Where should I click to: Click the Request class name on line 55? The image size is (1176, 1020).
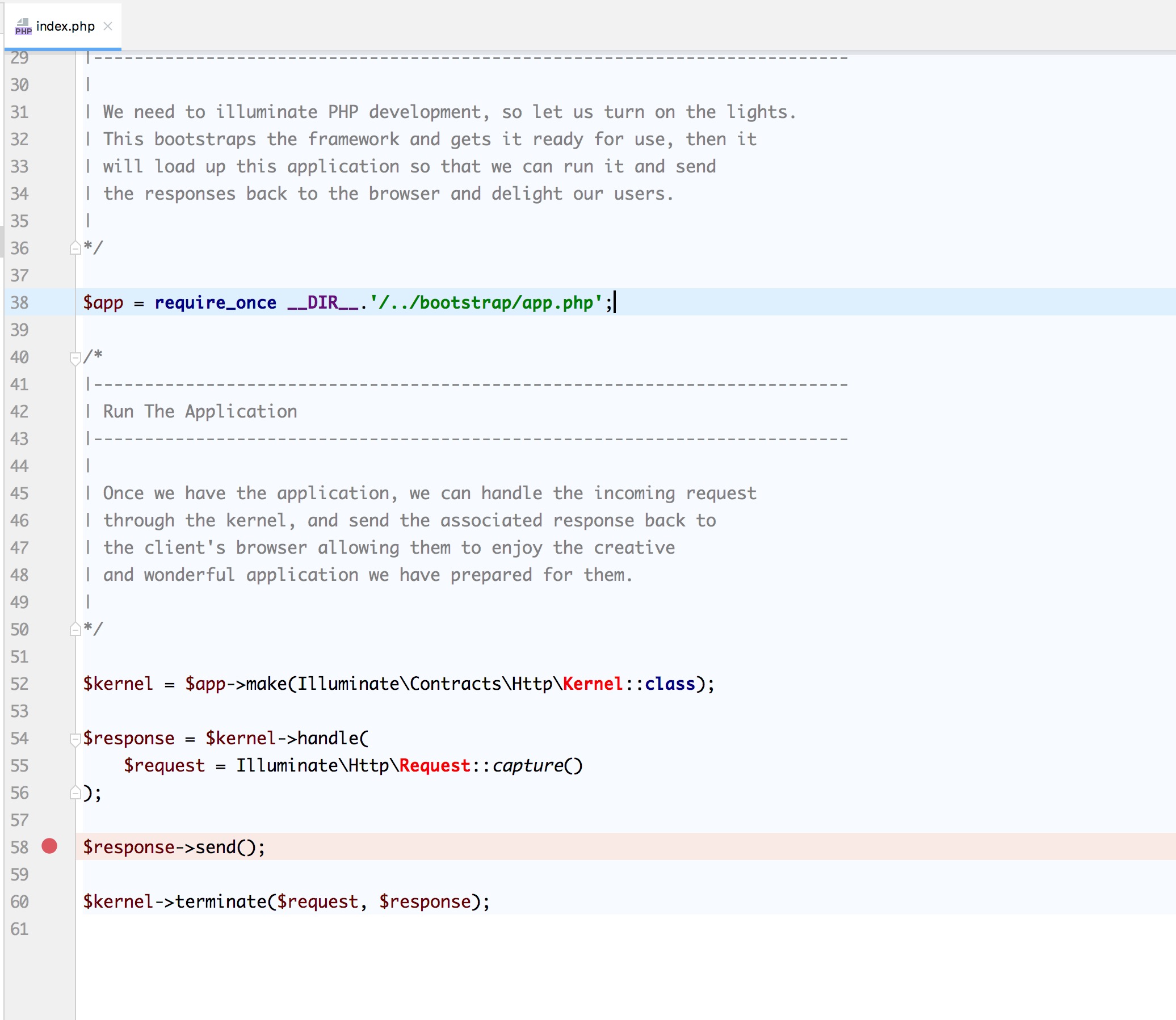click(x=435, y=766)
